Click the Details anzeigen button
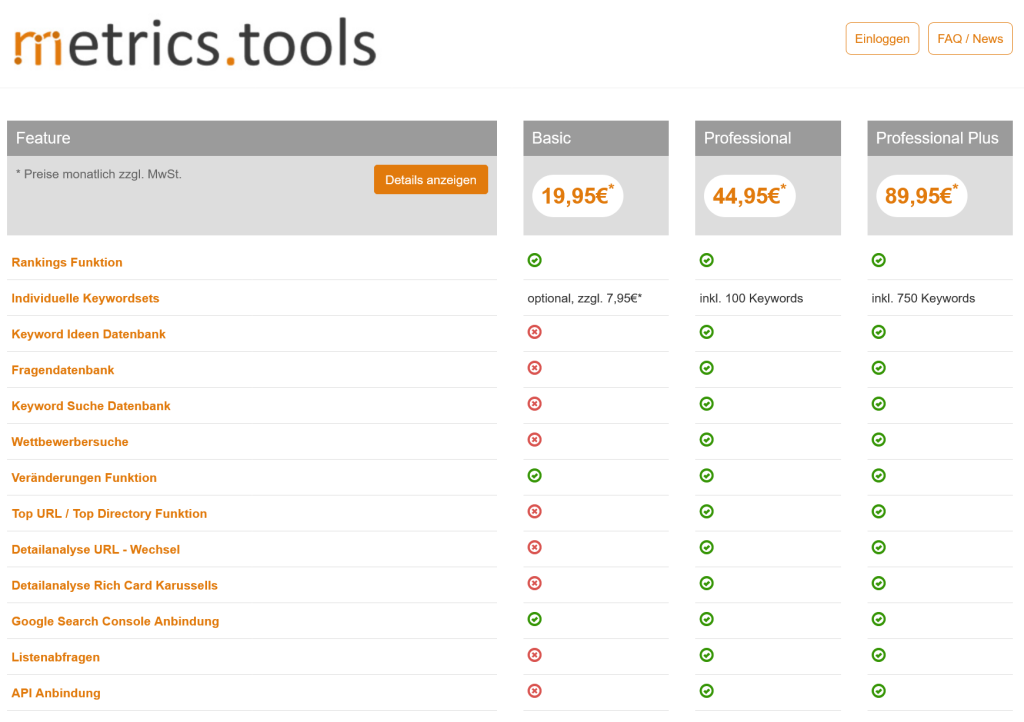This screenshot has height=722, width=1024. [x=430, y=179]
